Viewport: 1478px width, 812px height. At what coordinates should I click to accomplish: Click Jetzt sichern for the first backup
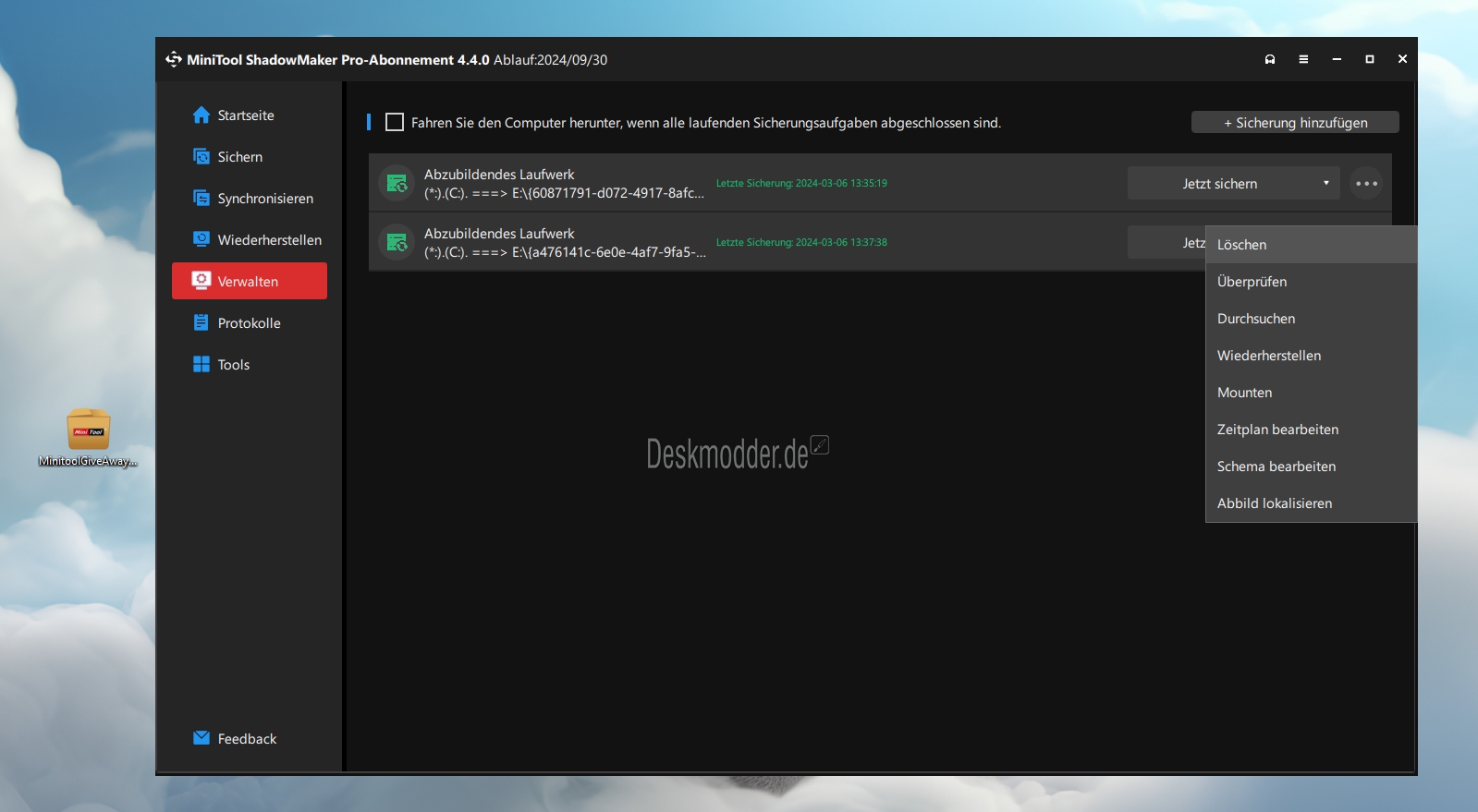pyautogui.click(x=1220, y=183)
